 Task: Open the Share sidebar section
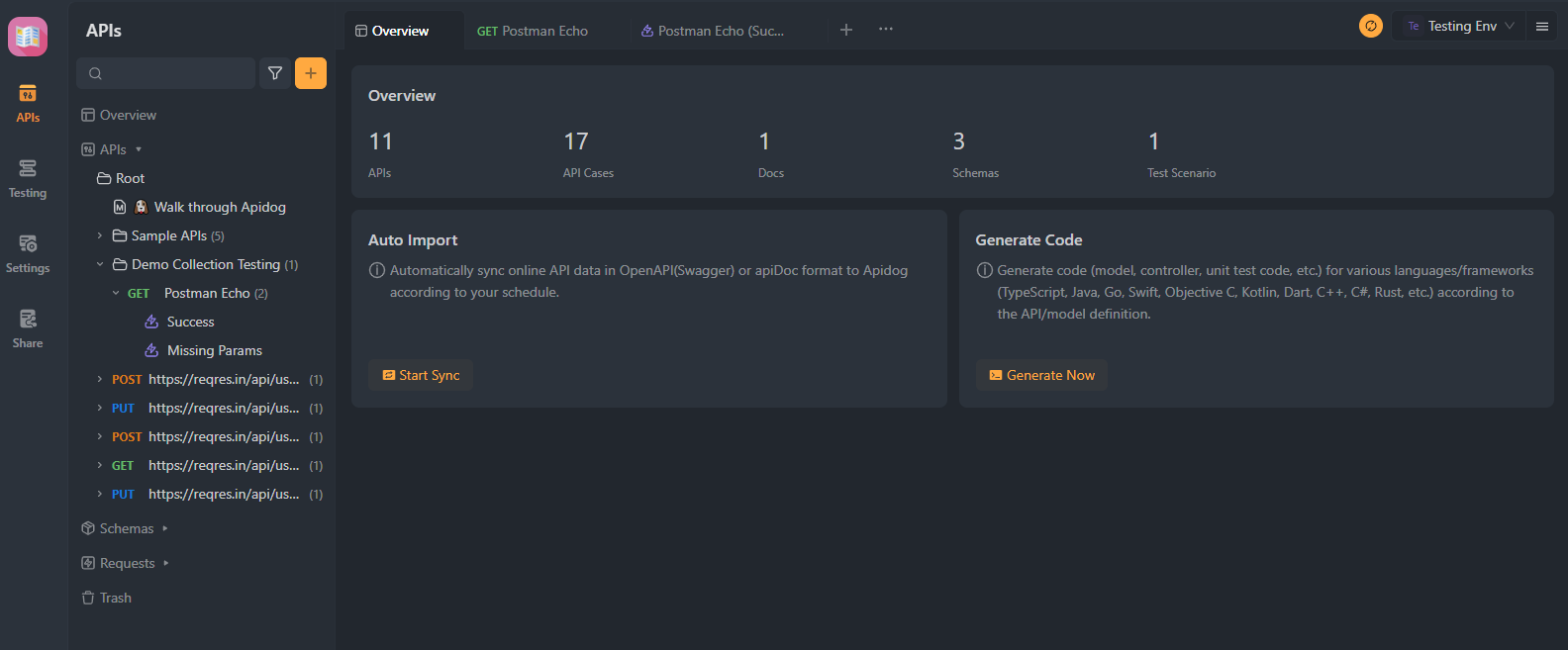click(28, 329)
